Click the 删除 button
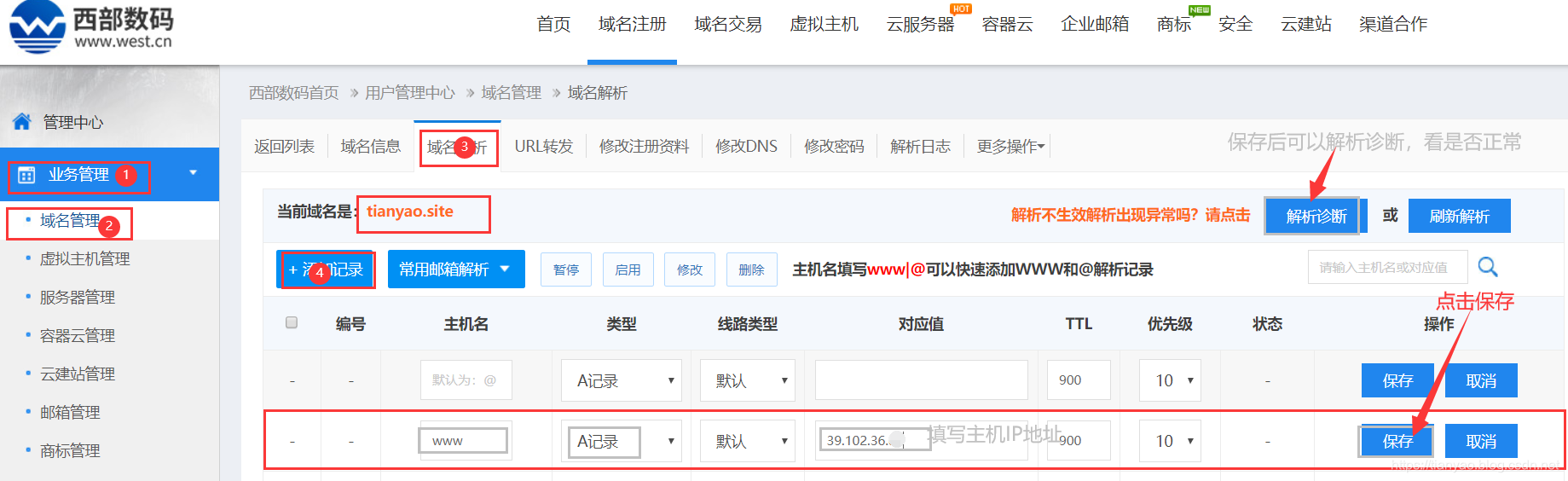Screen dimensions: 1568x481 tap(752, 269)
